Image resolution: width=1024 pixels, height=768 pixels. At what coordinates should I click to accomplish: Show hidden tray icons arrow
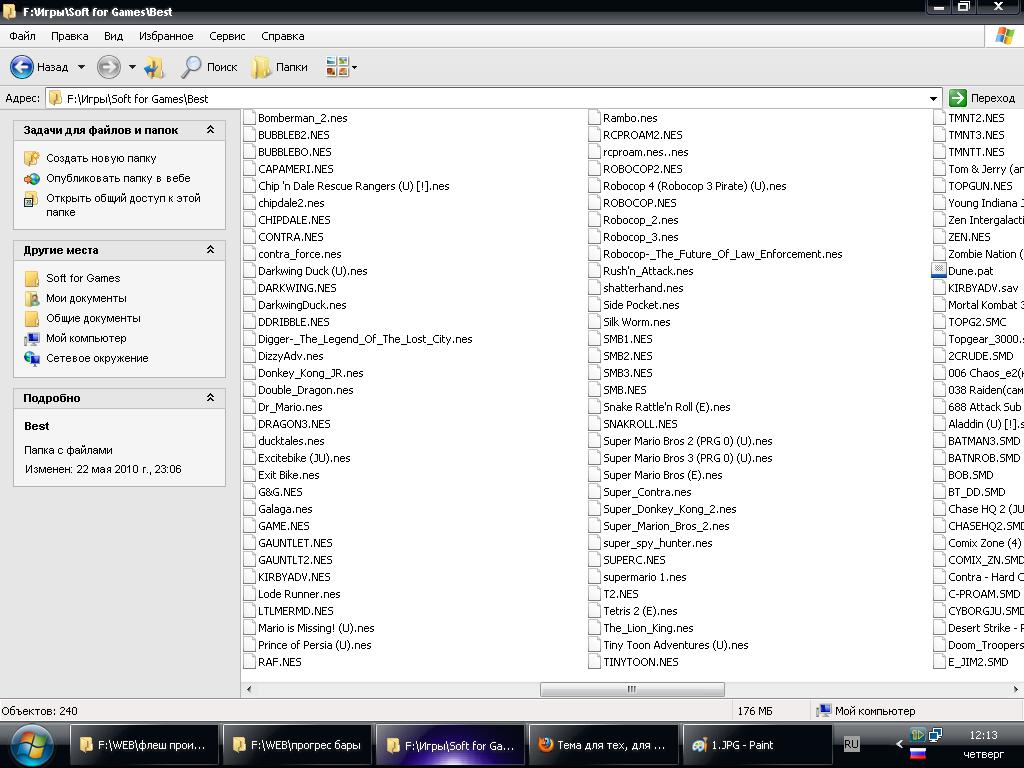tap(899, 744)
